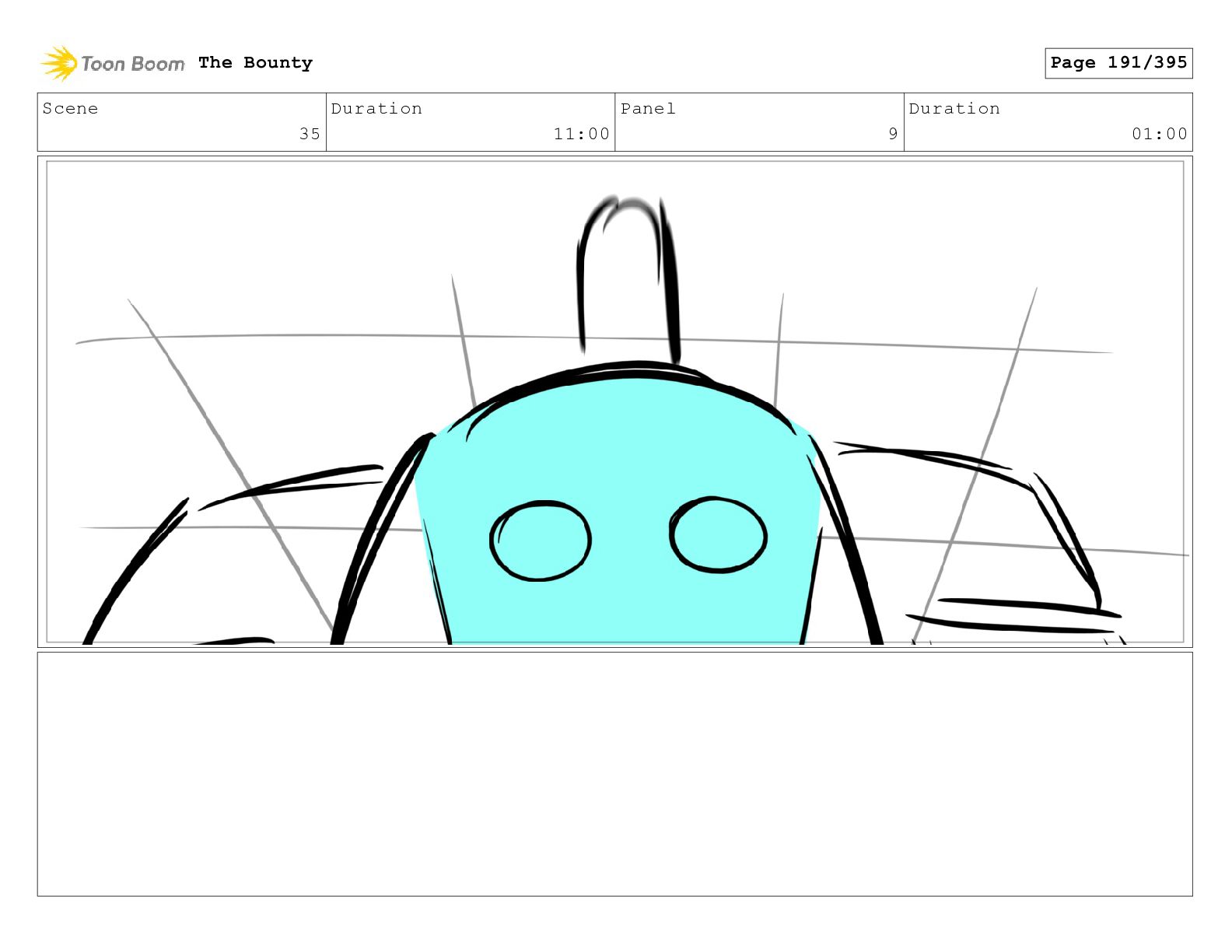The height and width of the screenshot is (952, 1232).
Task: Click the Duration label beside Panel
Action: (954, 109)
